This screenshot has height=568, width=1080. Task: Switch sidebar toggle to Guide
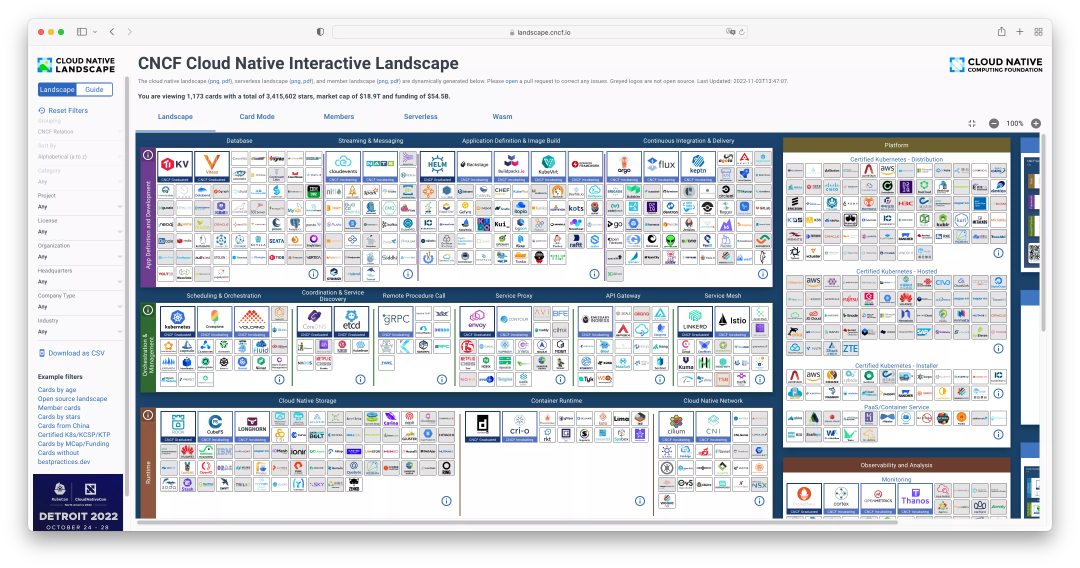point(94,90)
